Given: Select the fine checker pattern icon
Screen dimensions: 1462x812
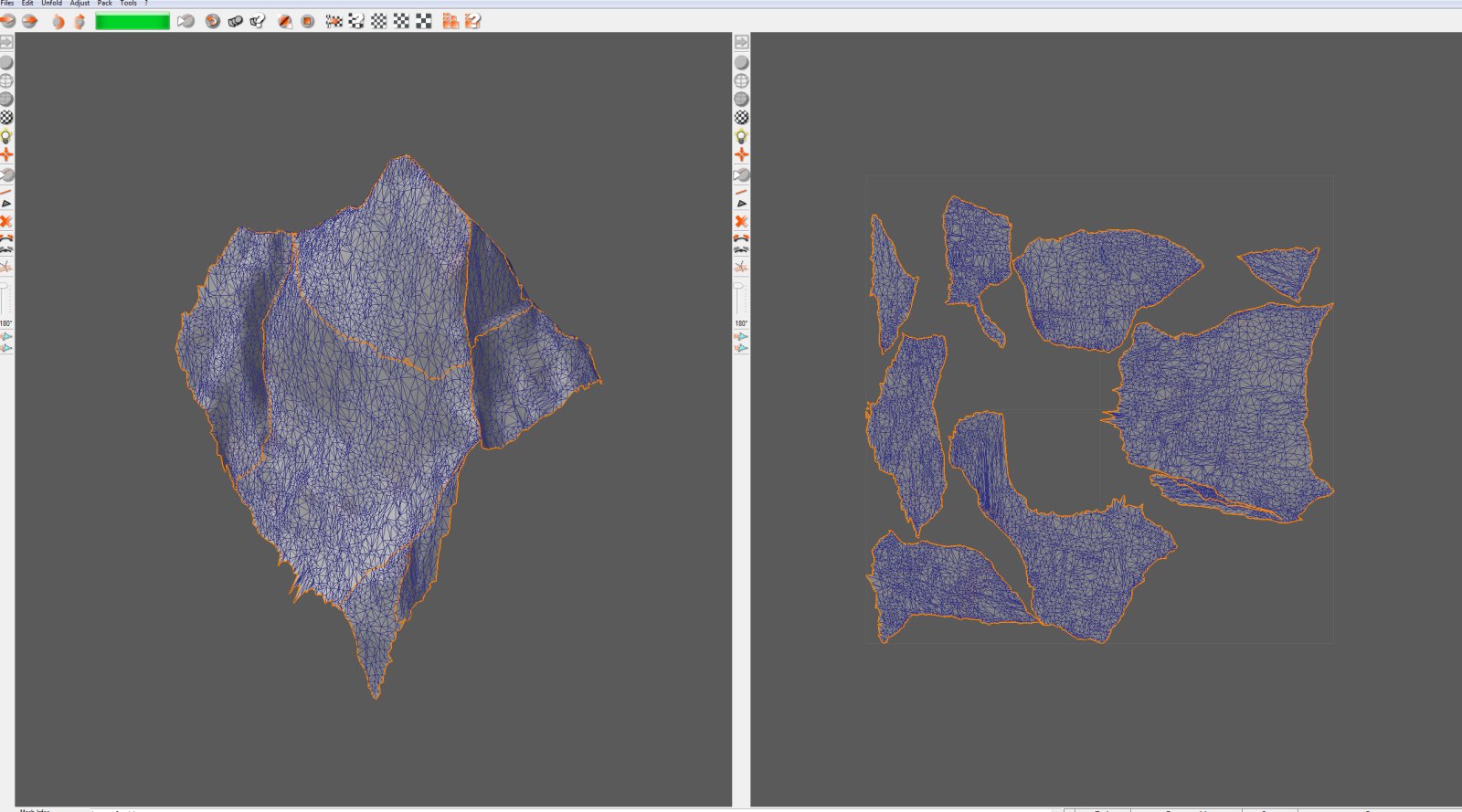Looking at the screenshot, I should [x=379, y=21].
